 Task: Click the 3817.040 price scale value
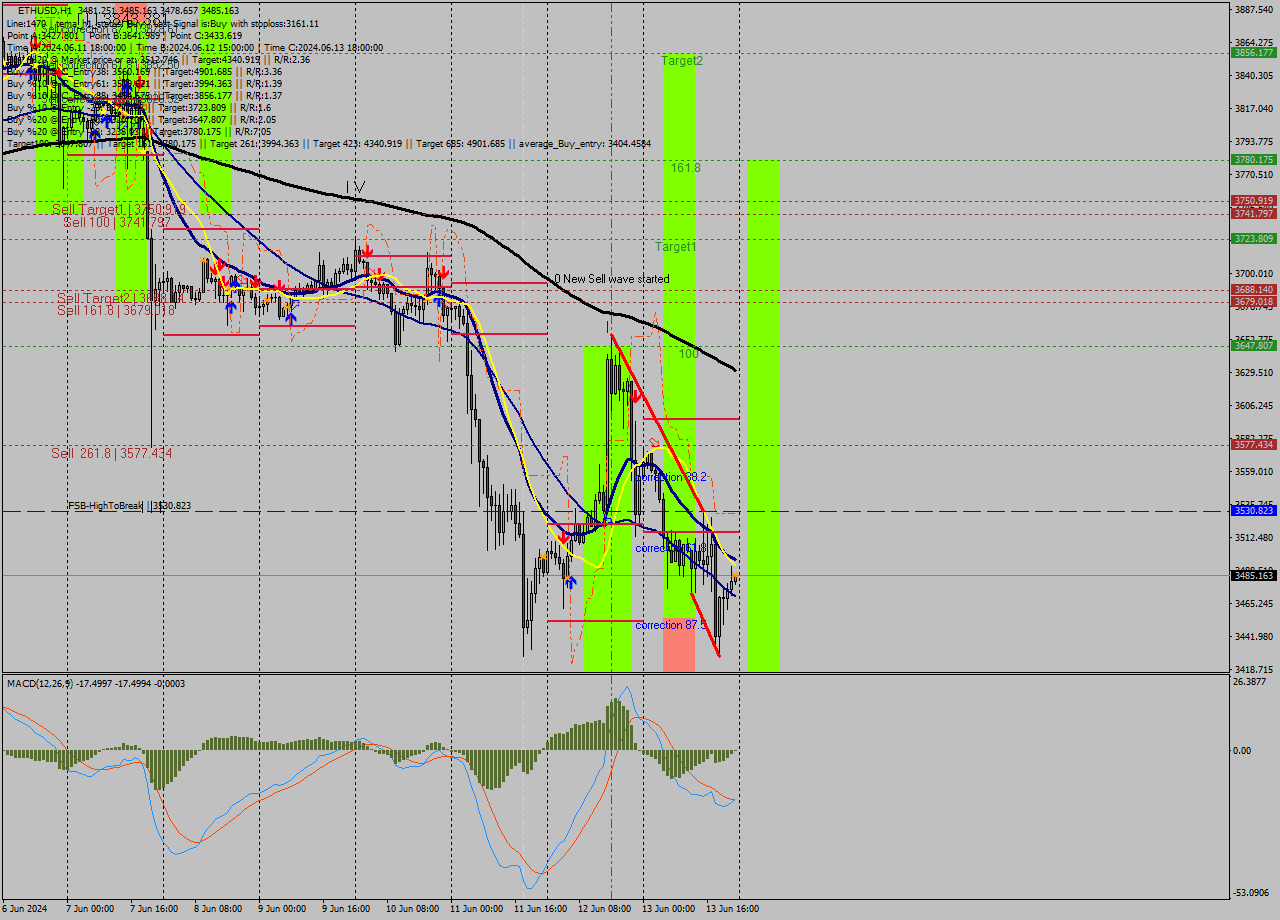1254,108
